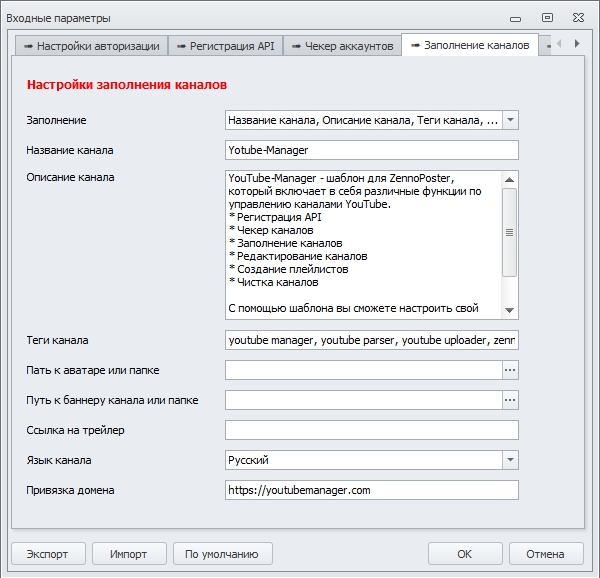Viewport: 600px width, 578px height.
Task: Click the description scrollbar thumb
Action: (509, 232)
